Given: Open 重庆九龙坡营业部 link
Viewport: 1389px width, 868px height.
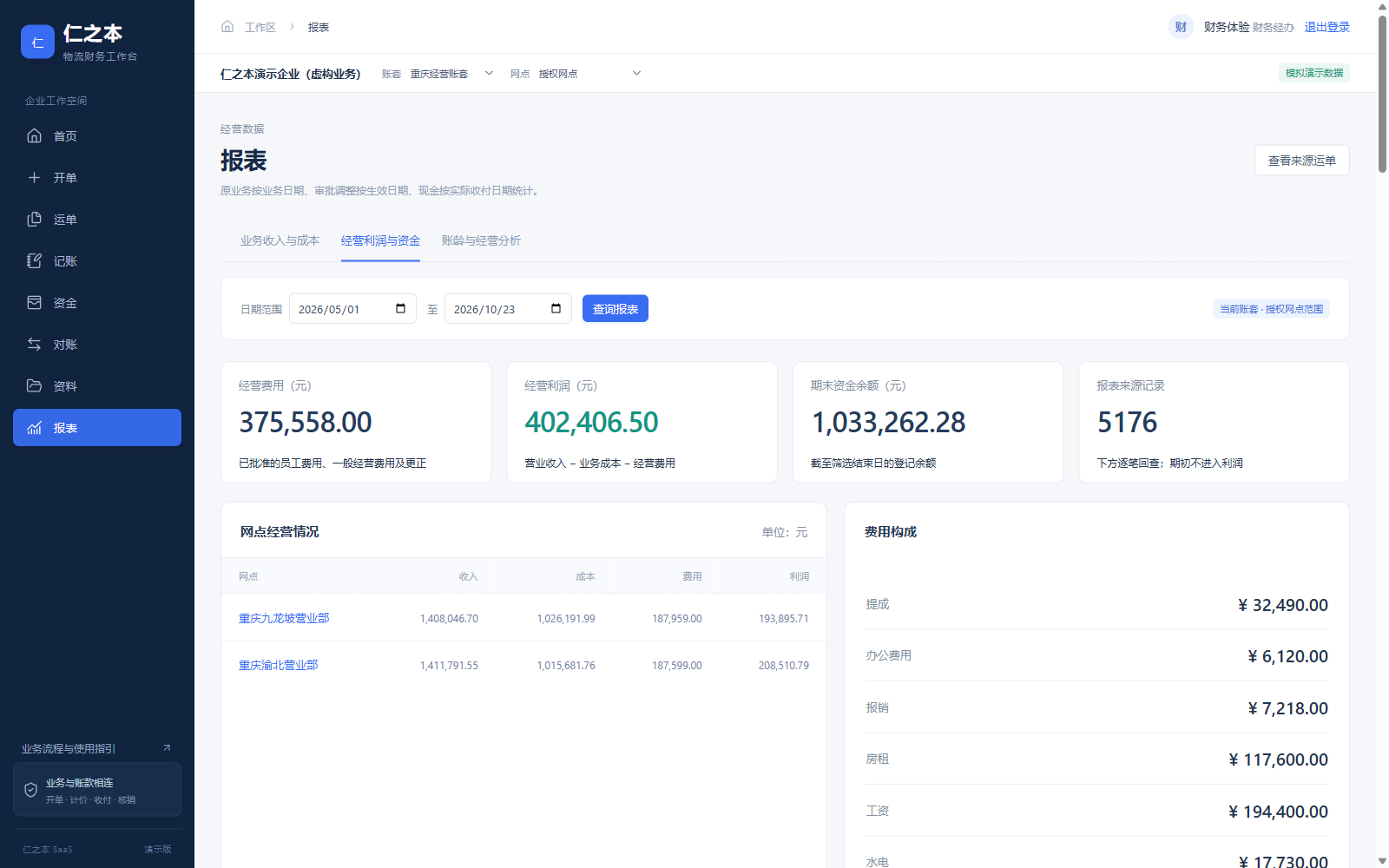Looking at the screenshot, I should click(284, 618).
